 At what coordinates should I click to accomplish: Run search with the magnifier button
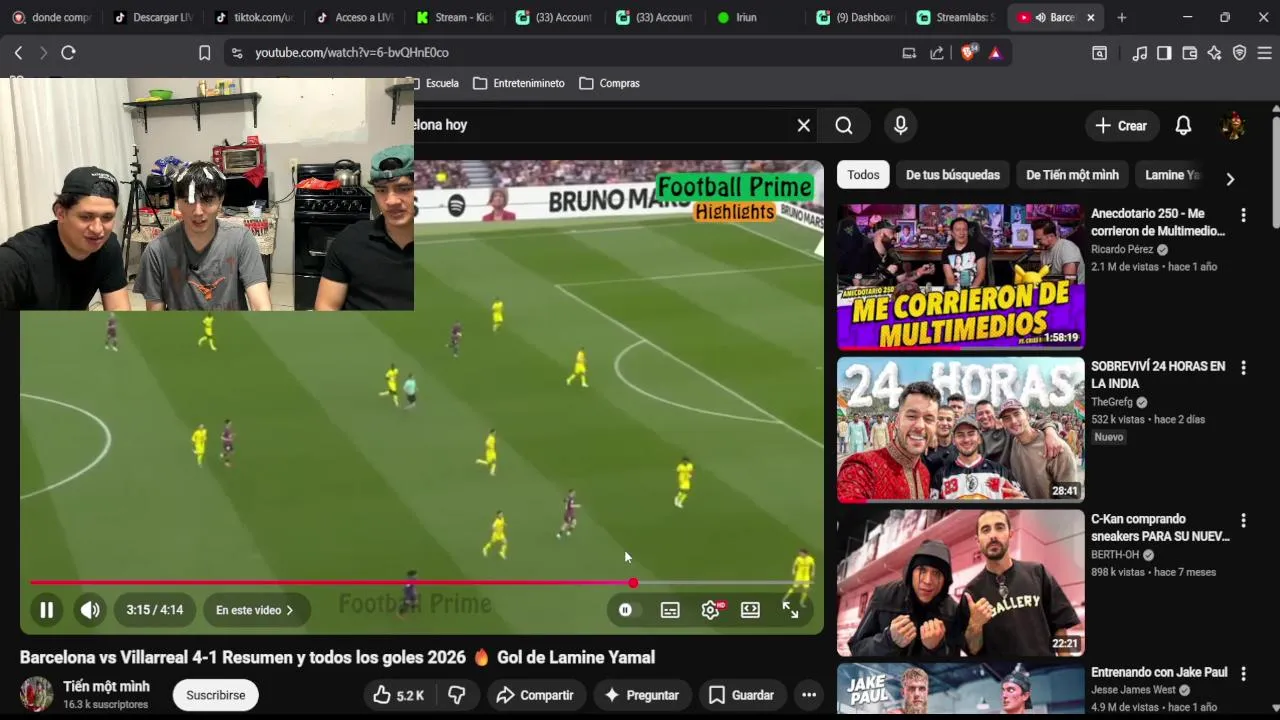coord(844,125)
